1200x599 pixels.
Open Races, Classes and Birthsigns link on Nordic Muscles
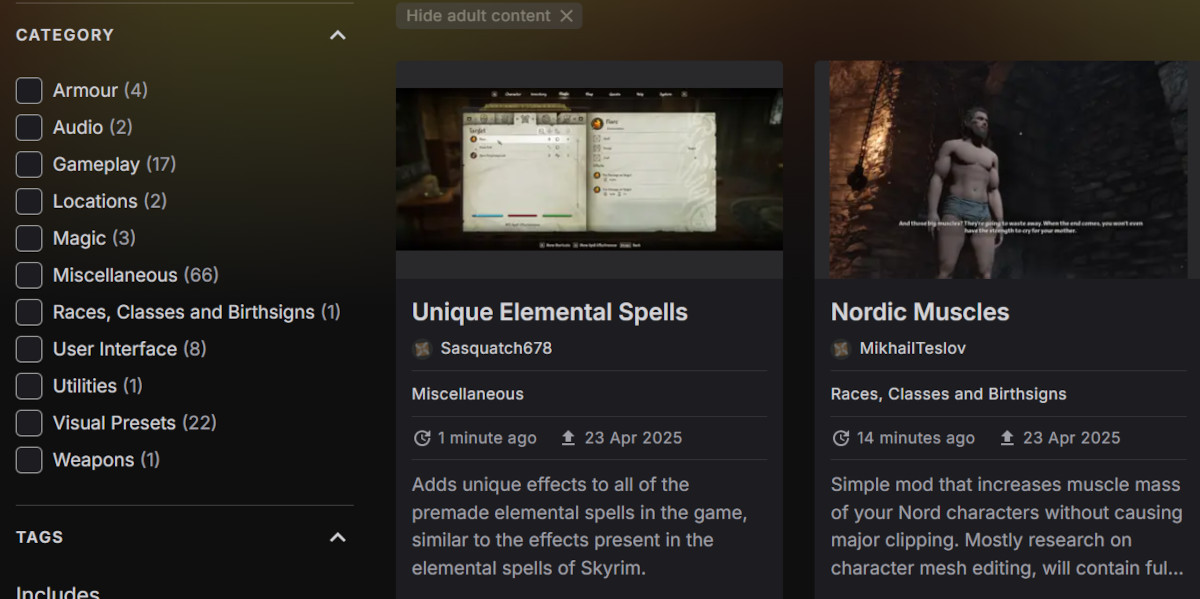949,394
